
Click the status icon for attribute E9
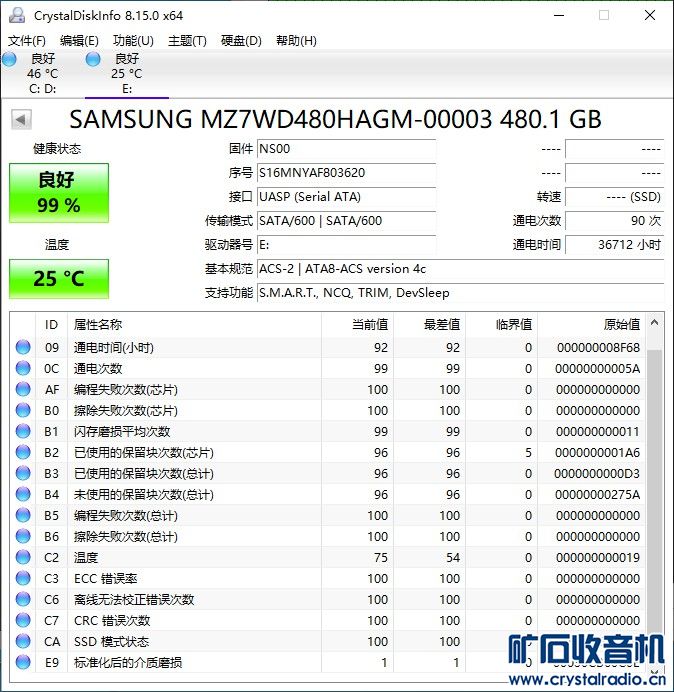[x=23, y=662]
